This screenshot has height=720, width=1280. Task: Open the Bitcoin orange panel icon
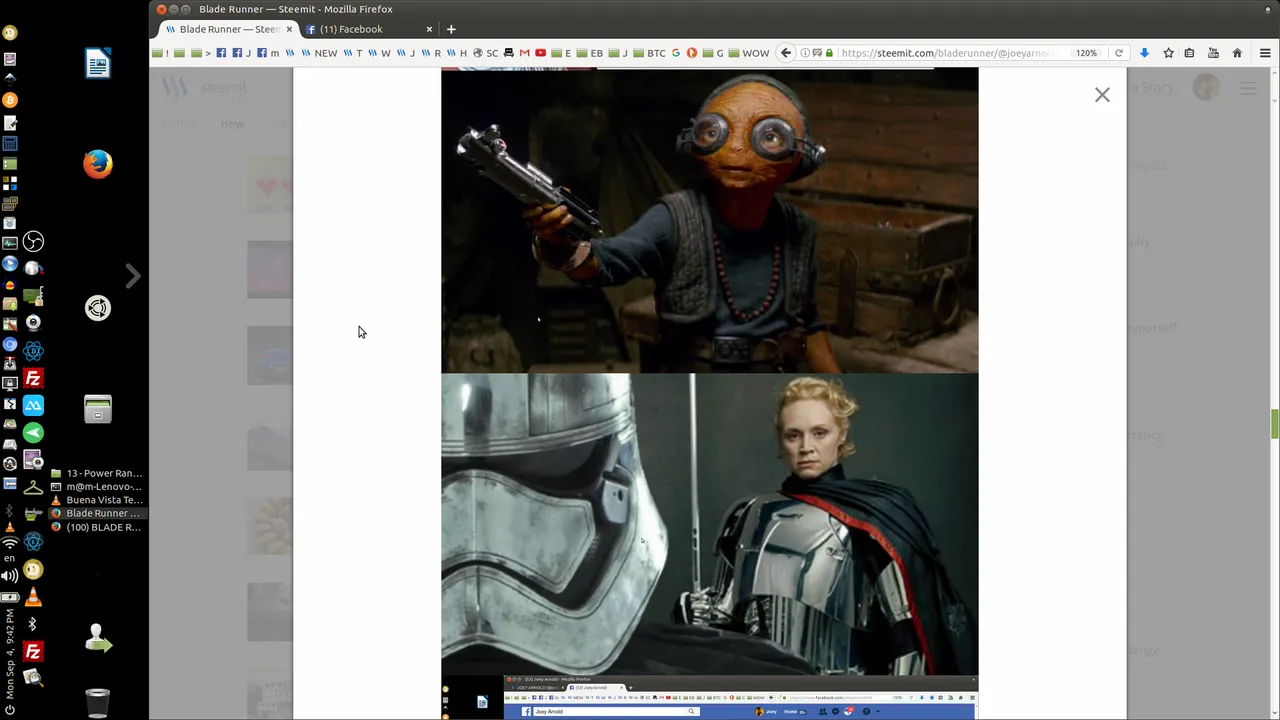point(10,100)
